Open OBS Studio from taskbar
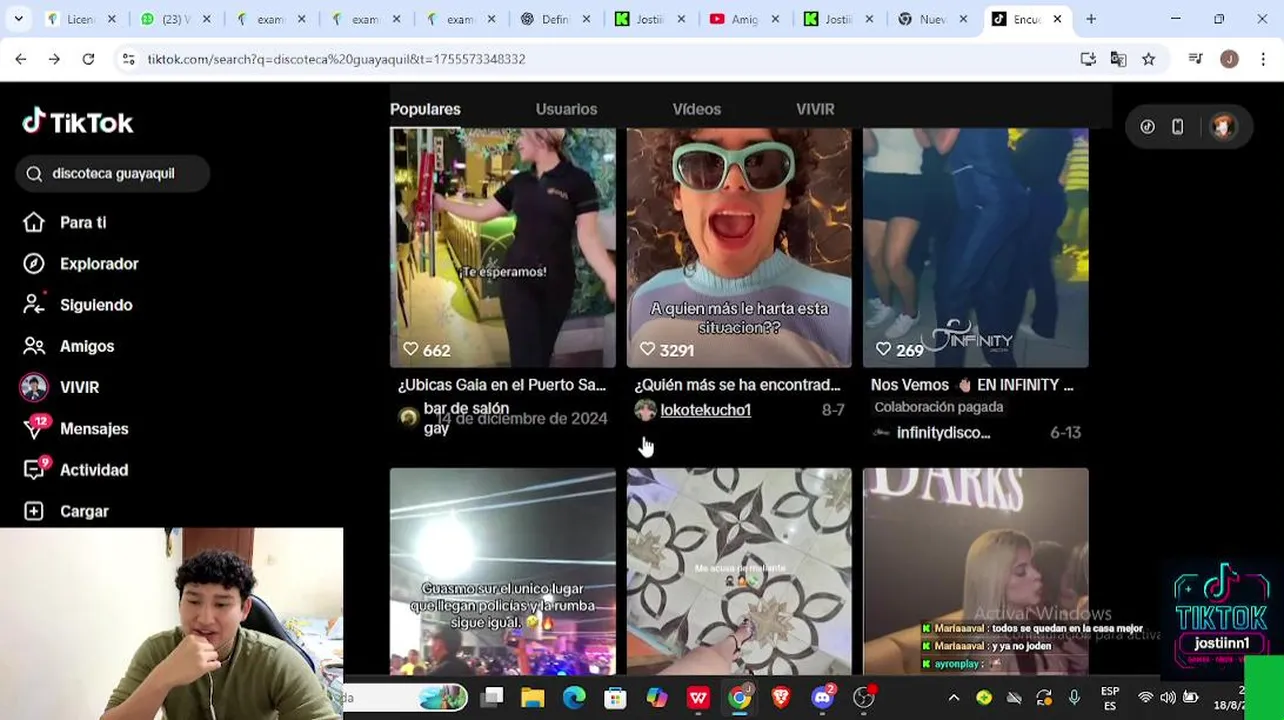The height and width of the screenshot is (720, 1284). click(864, 698)
